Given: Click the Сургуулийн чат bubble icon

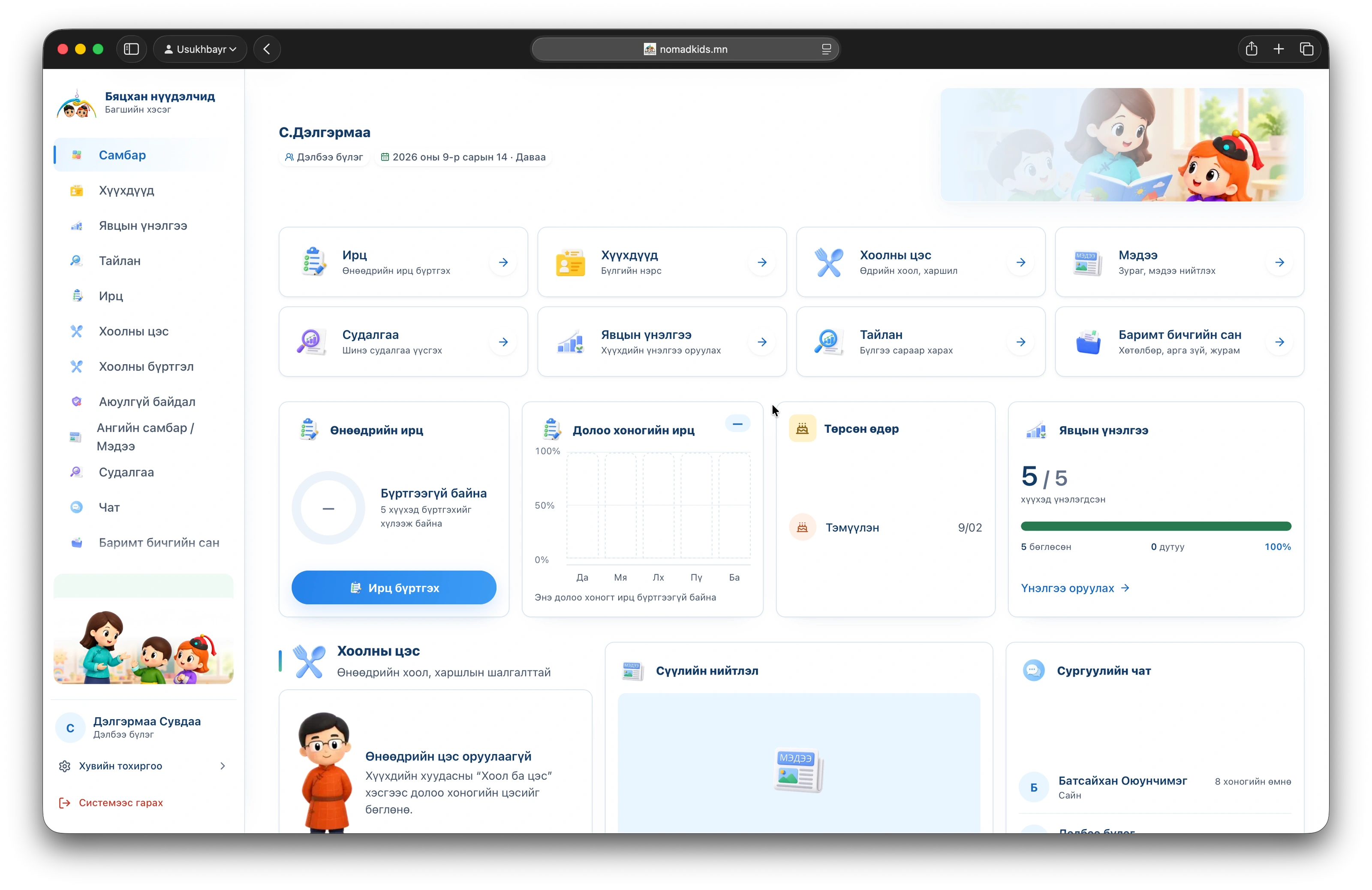Looking at the screenshot, I should point(1033,670).
